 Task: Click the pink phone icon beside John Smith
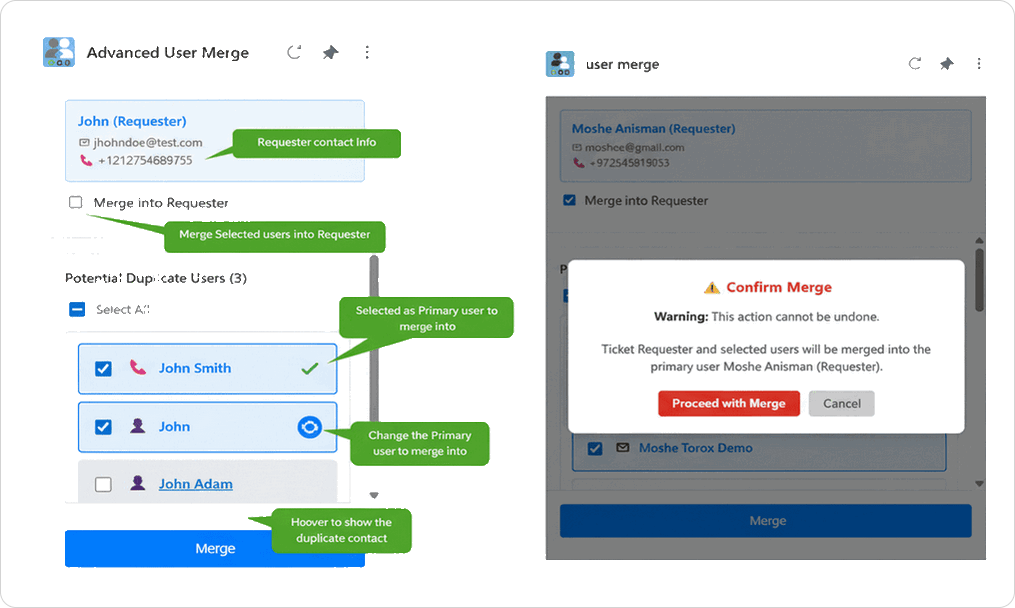[x=138, y=368]
